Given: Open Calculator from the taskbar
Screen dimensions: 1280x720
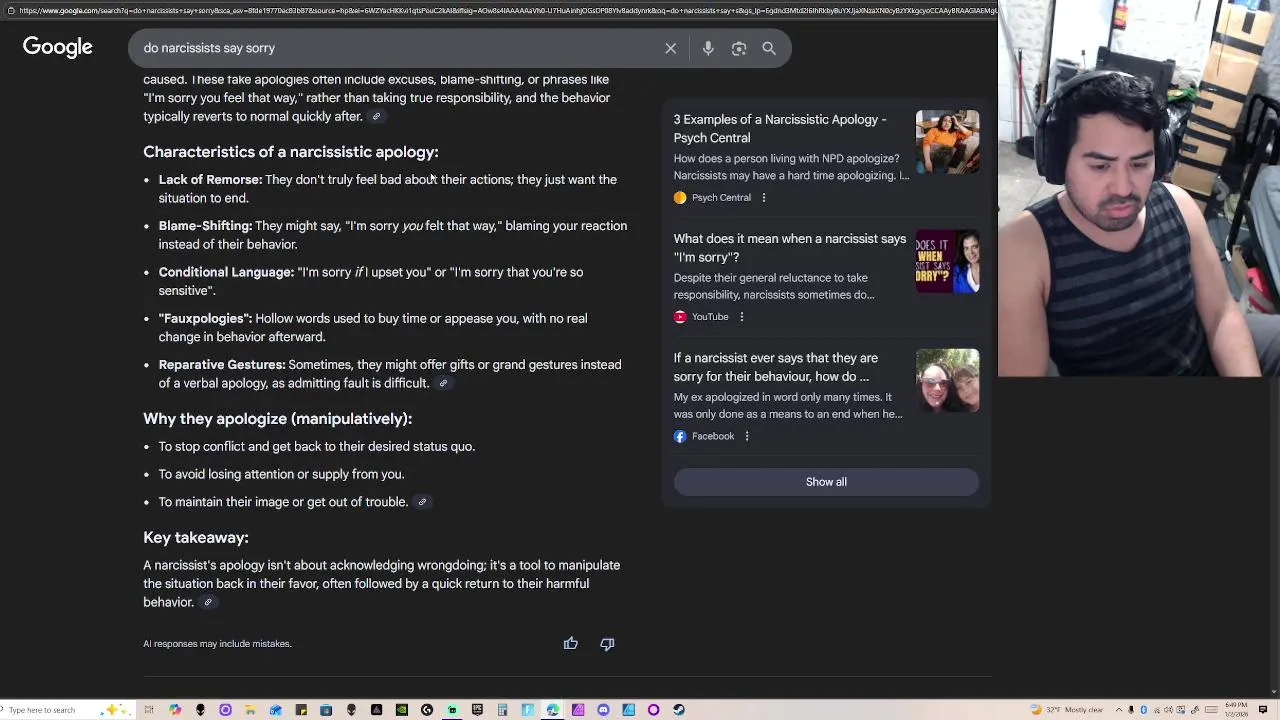Looking at the screenshot, I should (502, 710).
